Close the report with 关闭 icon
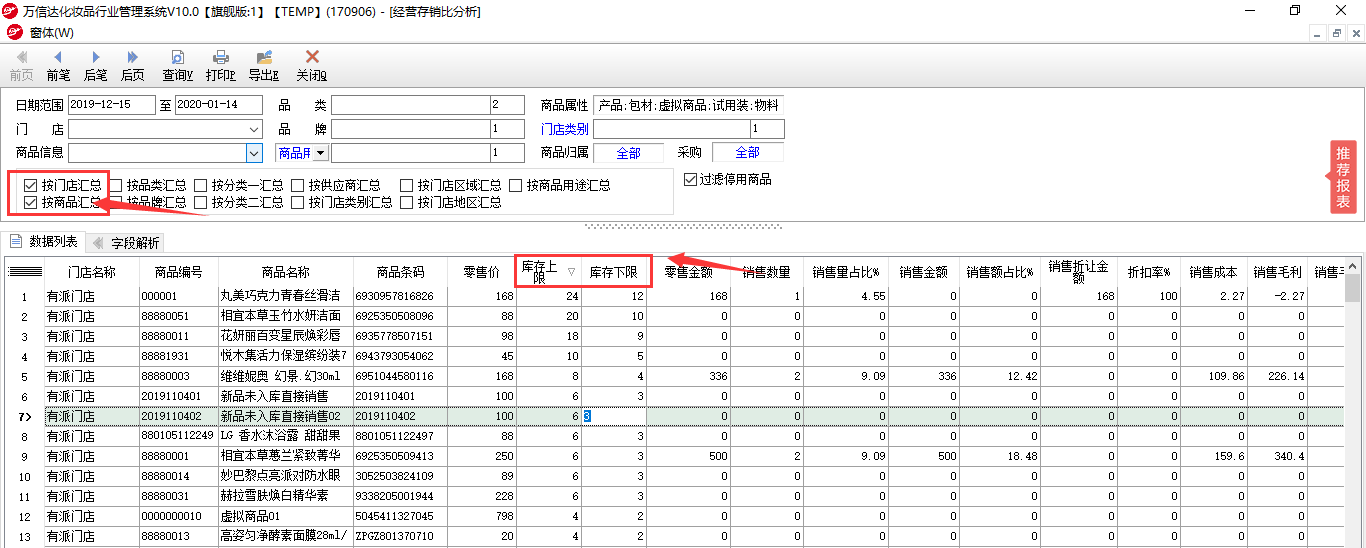The image size is (1366, 548). (311, 65)
